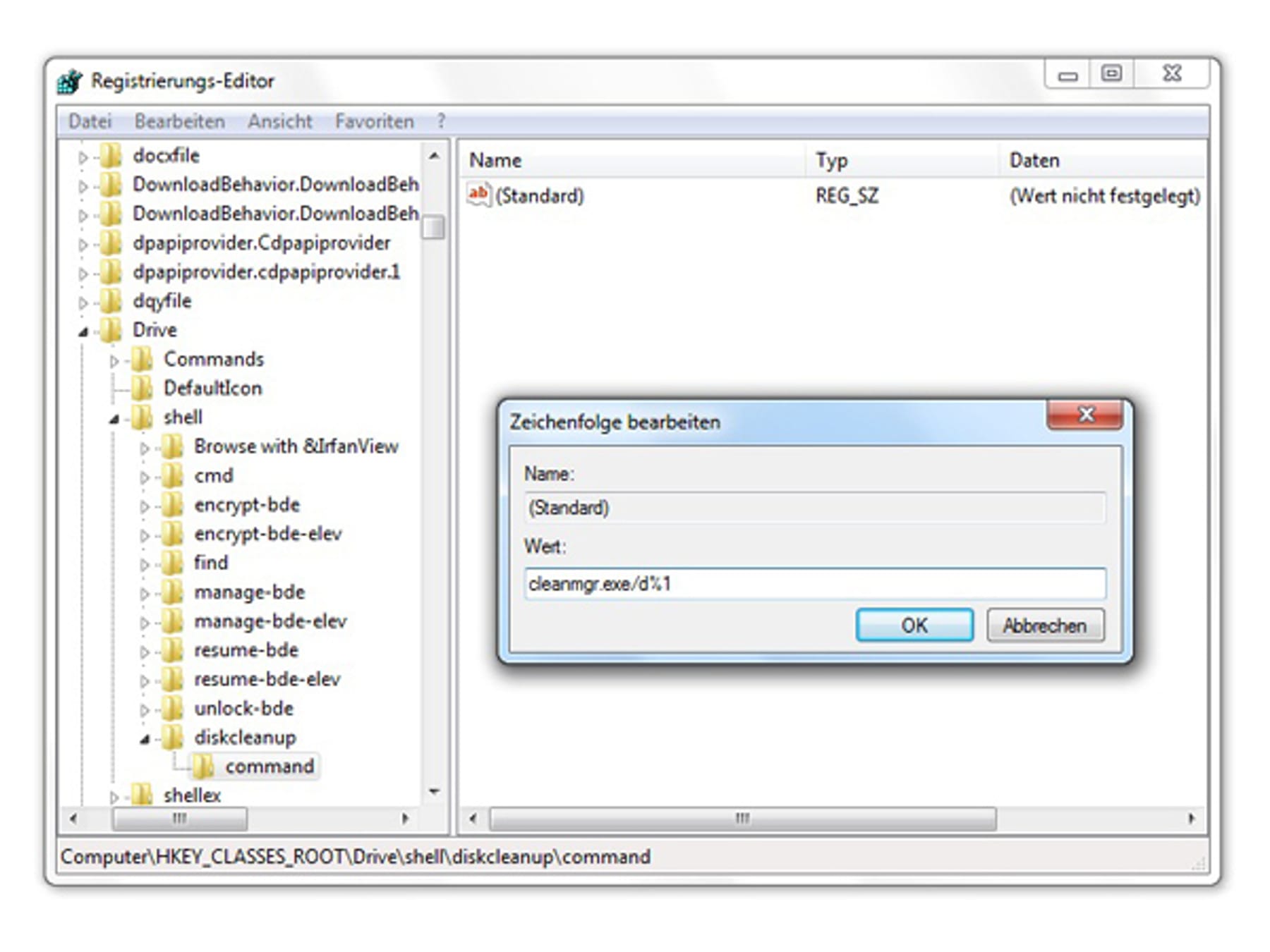Click the Daten column header
The height and width of the screenshot is (952, 1270).
click(x=1102, y=161)
